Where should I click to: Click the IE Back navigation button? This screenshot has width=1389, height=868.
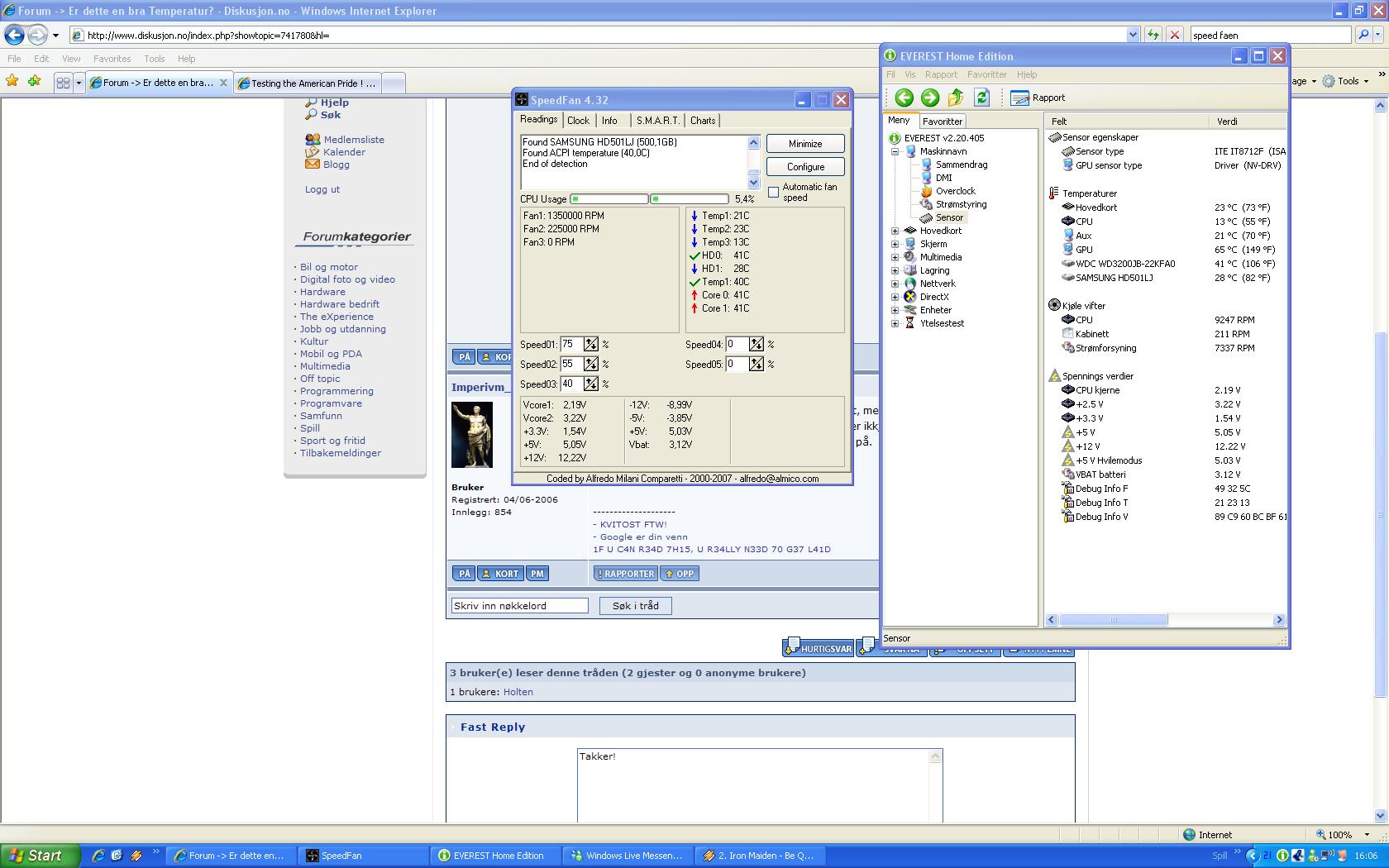[x=14, y=35]
